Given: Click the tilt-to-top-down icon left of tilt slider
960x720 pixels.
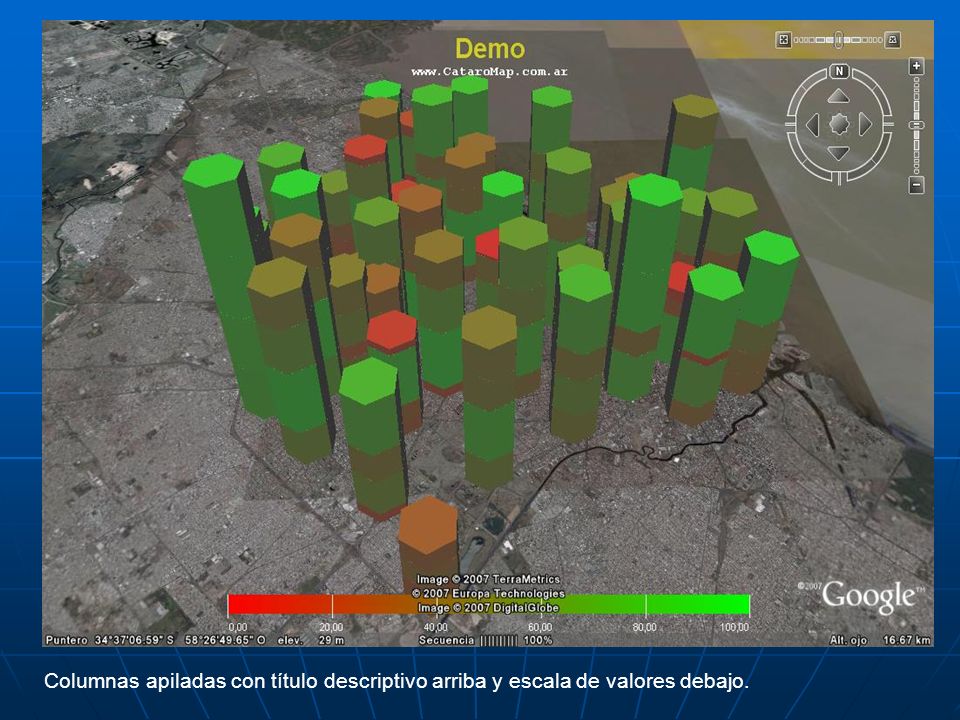Looking at the screenshot, I should (x=783, y=40).
